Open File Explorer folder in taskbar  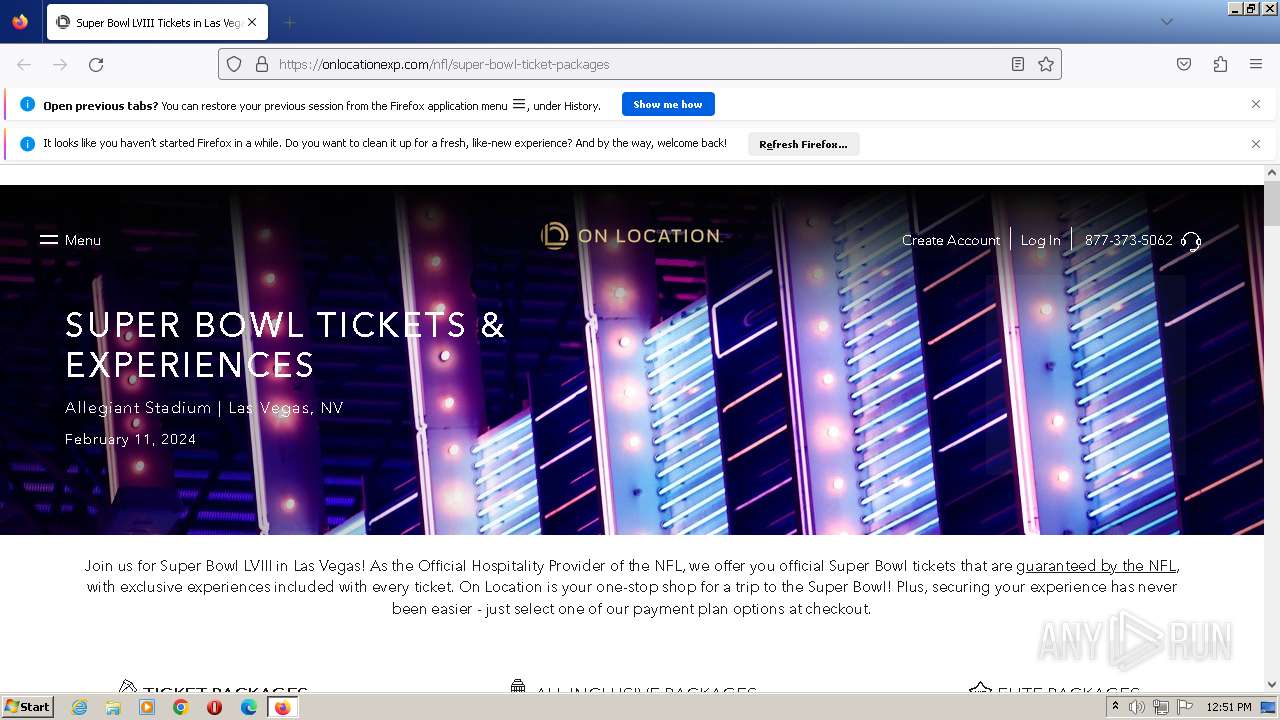pyautogui.click(x=113, y=707)
